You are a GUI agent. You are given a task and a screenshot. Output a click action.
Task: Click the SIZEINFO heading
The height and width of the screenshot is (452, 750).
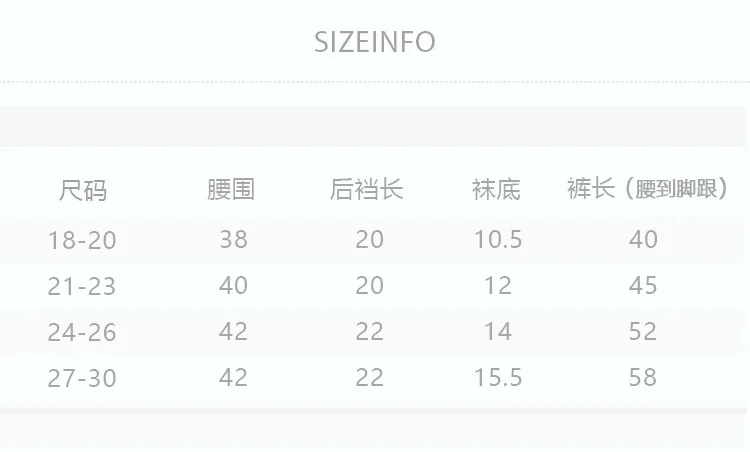pos(375,42)
